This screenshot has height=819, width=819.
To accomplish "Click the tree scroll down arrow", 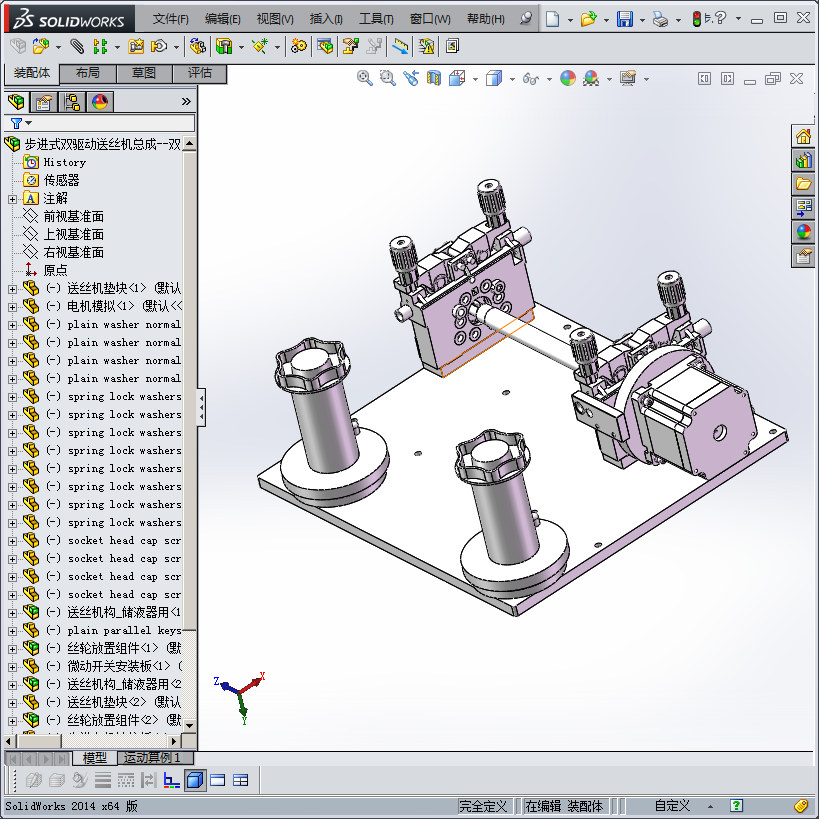I will tap(190, 725).
